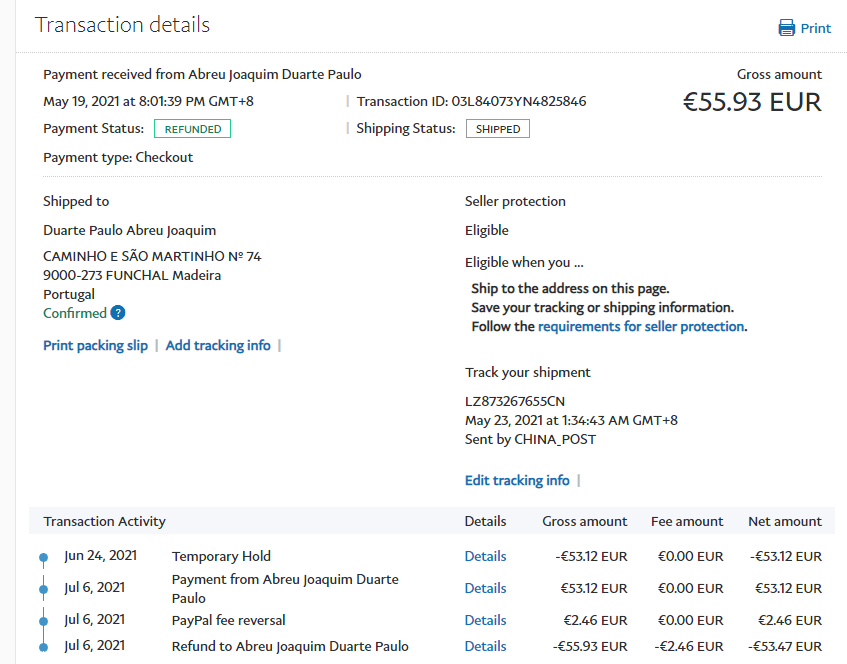Click the REFUNDED payment status badge
This screenshot has height=664, width=847.
coord(192,129)
